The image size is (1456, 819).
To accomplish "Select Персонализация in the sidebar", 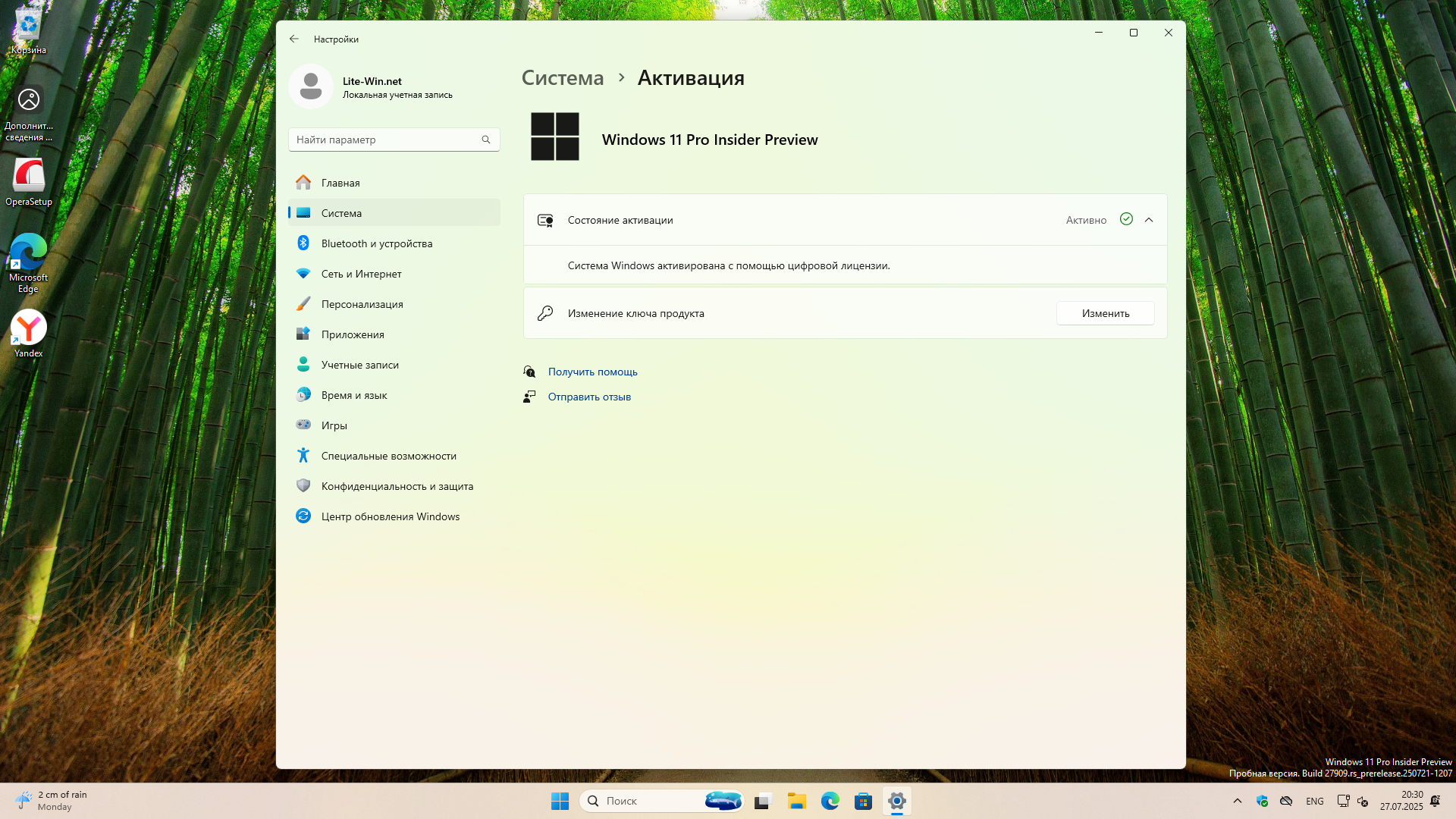I will [362, 304].
